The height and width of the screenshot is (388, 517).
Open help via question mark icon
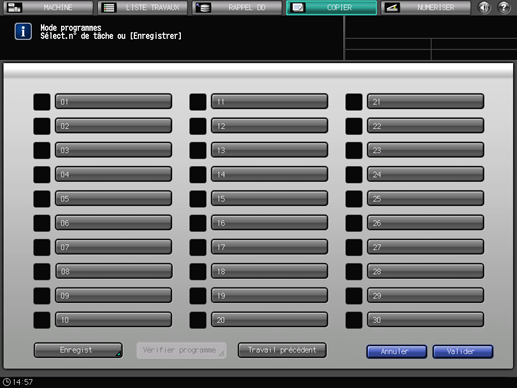(x=504, y=7)
